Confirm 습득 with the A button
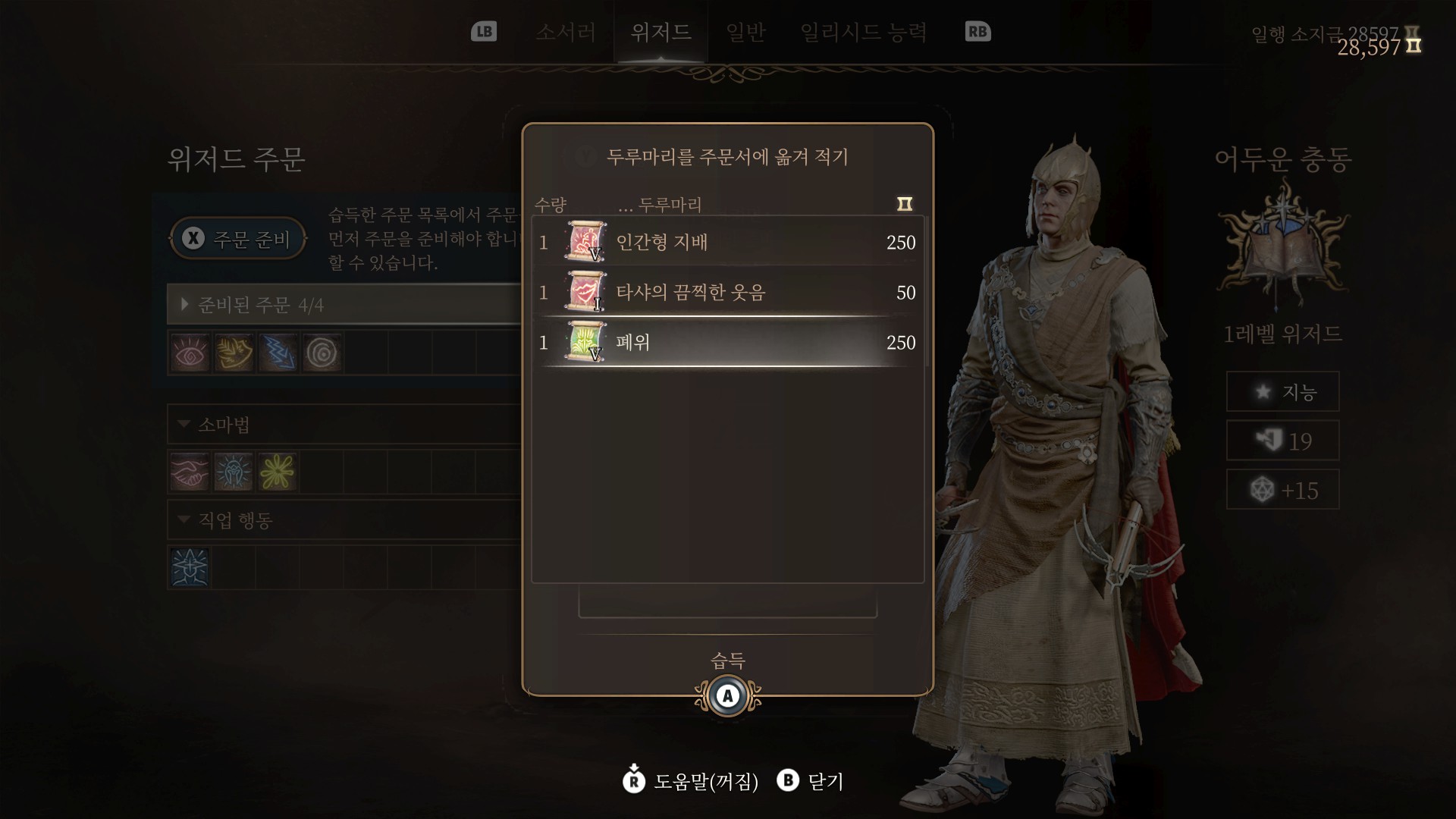This screenshot has width=1456, height=819. (x=728, y=695)
